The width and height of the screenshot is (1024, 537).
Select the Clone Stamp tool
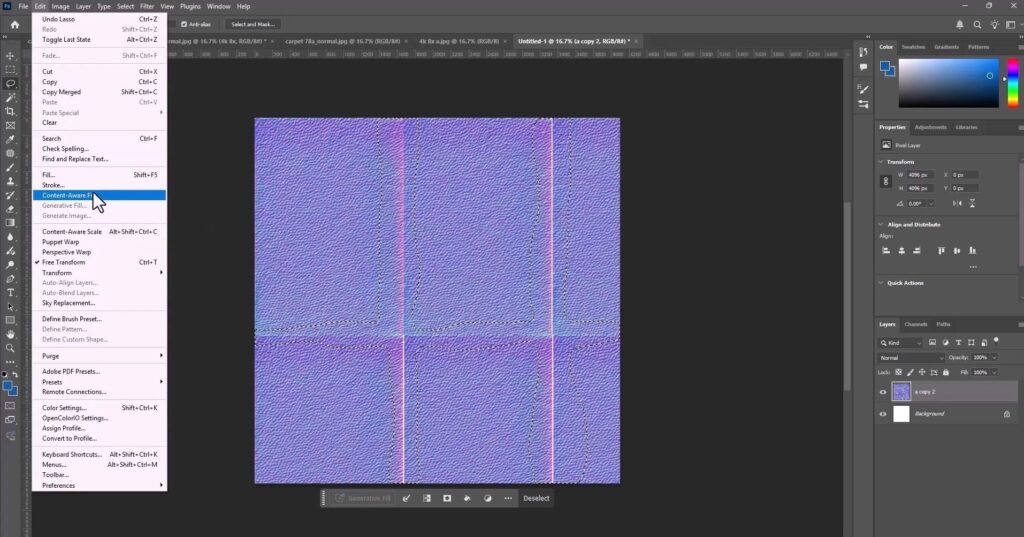[10, 181]
